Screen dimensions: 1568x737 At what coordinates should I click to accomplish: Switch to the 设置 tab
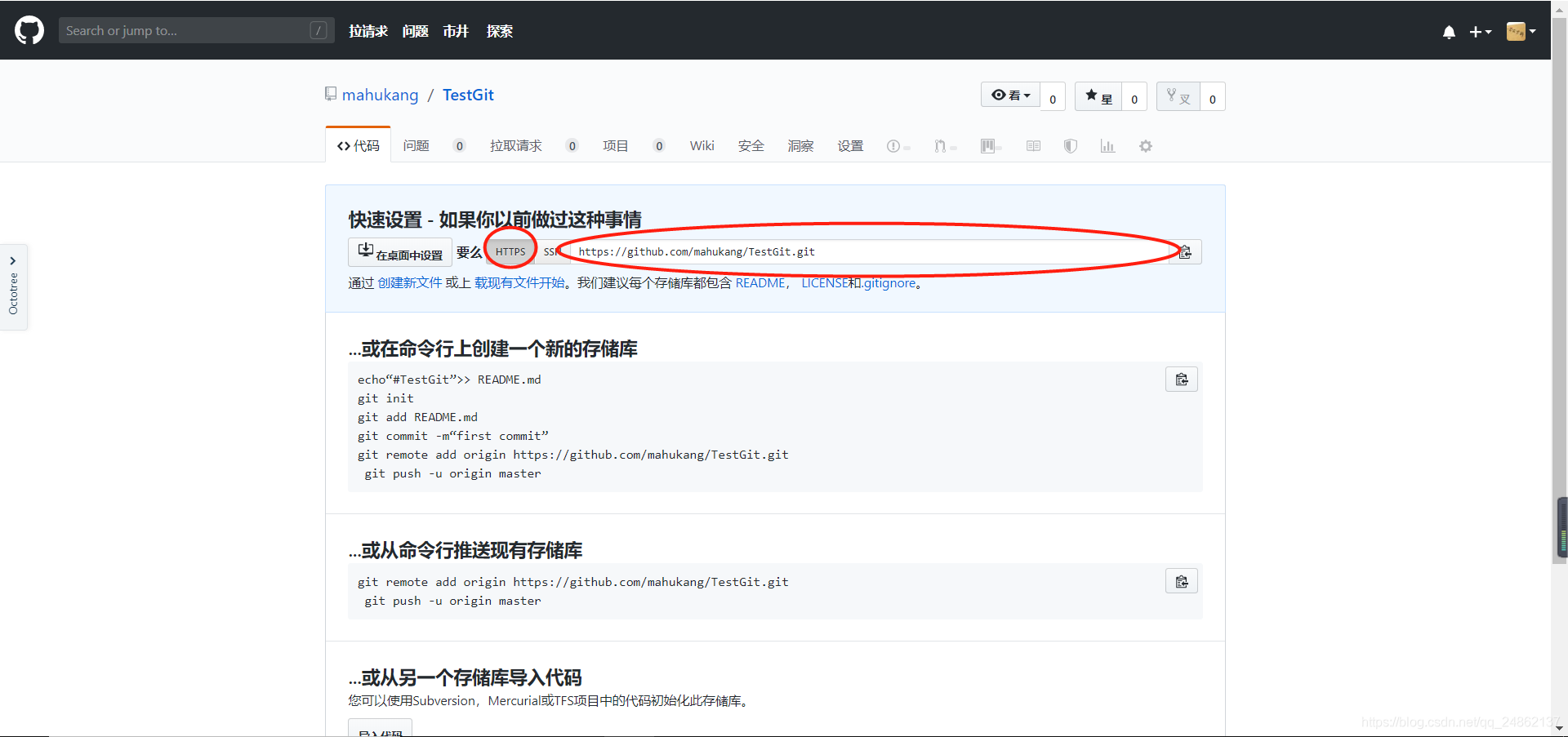point(850,145)
